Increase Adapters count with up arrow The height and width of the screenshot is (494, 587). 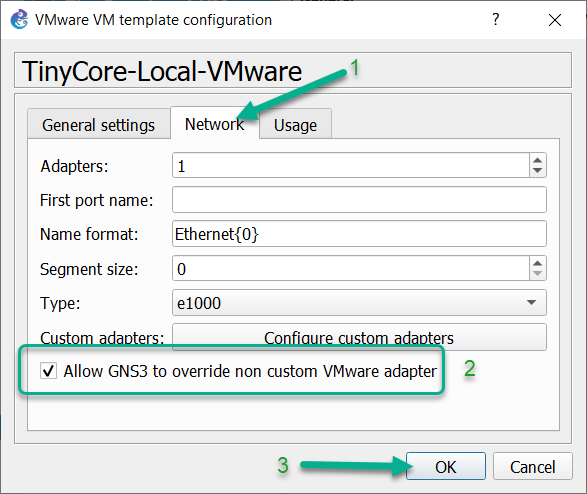click(538, 160)
